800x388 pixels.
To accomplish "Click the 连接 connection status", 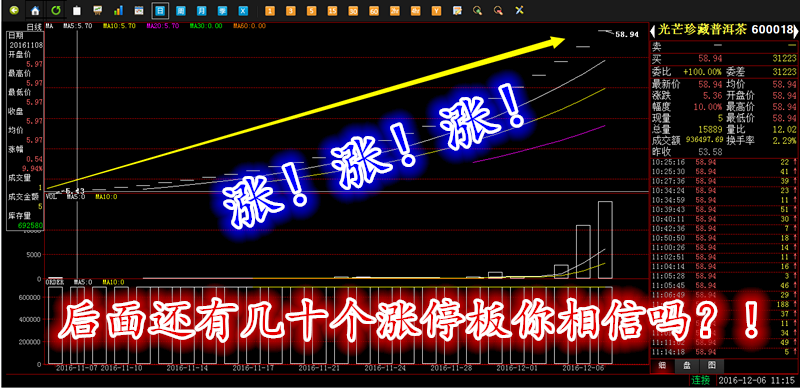I will coord(700,380).
